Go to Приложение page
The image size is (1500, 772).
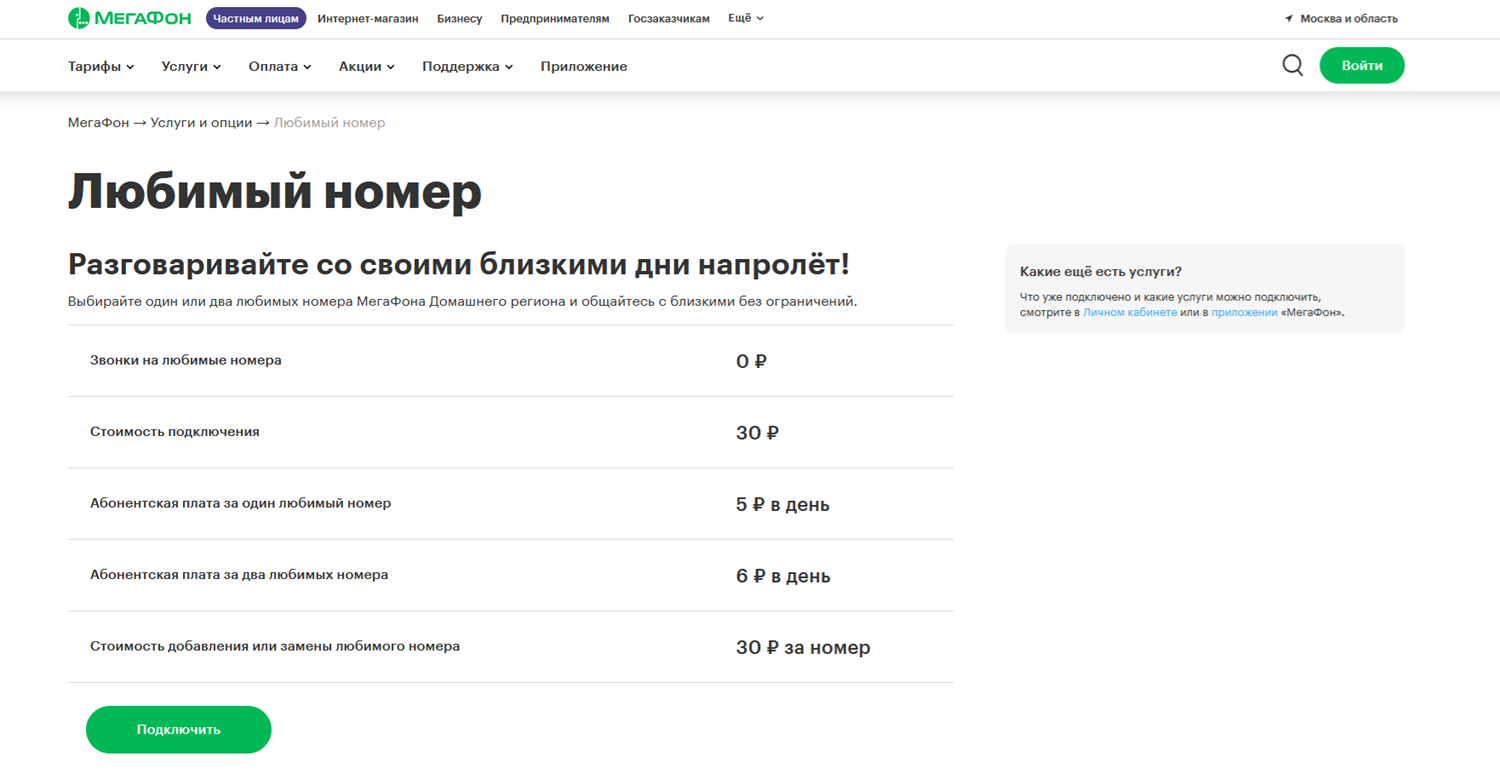click(584, 66)
